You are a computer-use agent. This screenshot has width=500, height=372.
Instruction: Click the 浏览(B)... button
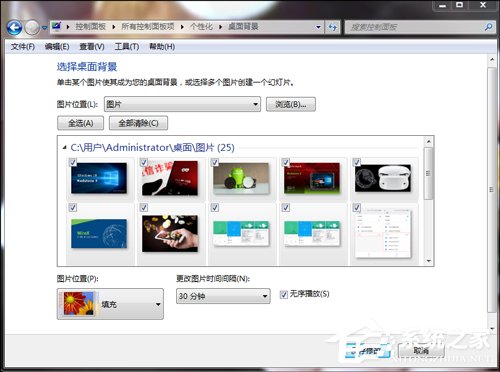(291, 104)
